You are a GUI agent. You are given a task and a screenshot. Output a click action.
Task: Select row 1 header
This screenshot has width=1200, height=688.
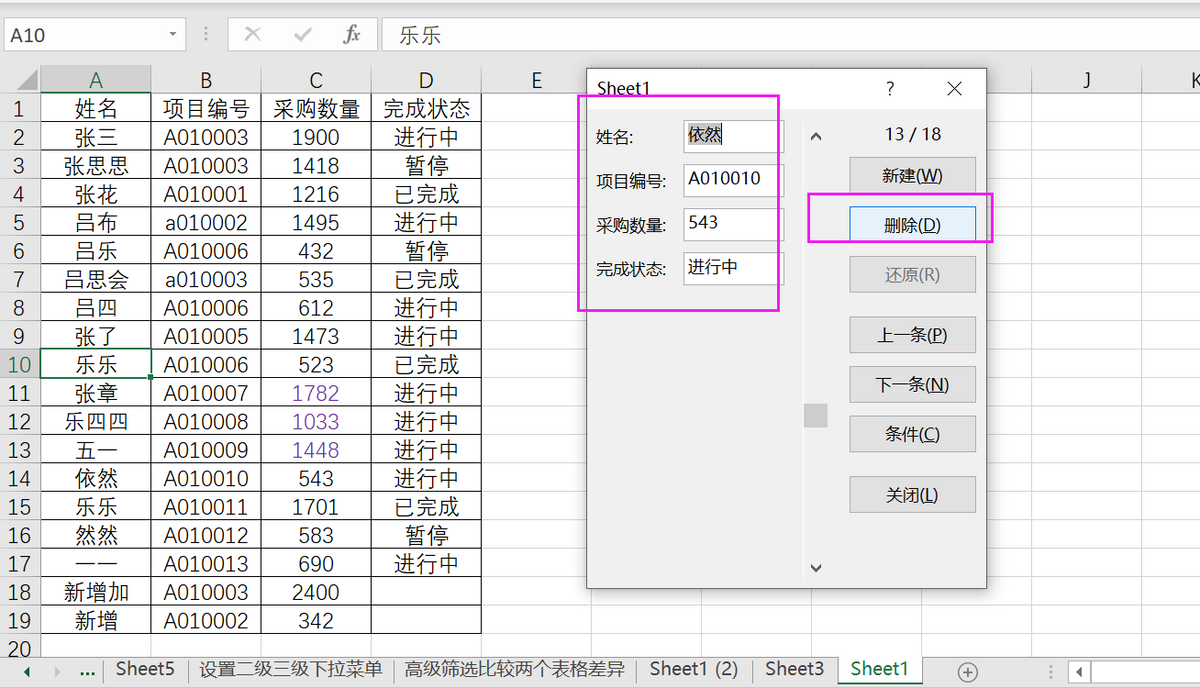(x=20, y=108)
